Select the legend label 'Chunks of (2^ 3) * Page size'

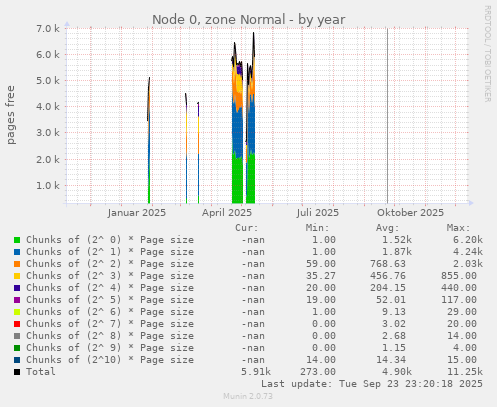coord(110,276)
